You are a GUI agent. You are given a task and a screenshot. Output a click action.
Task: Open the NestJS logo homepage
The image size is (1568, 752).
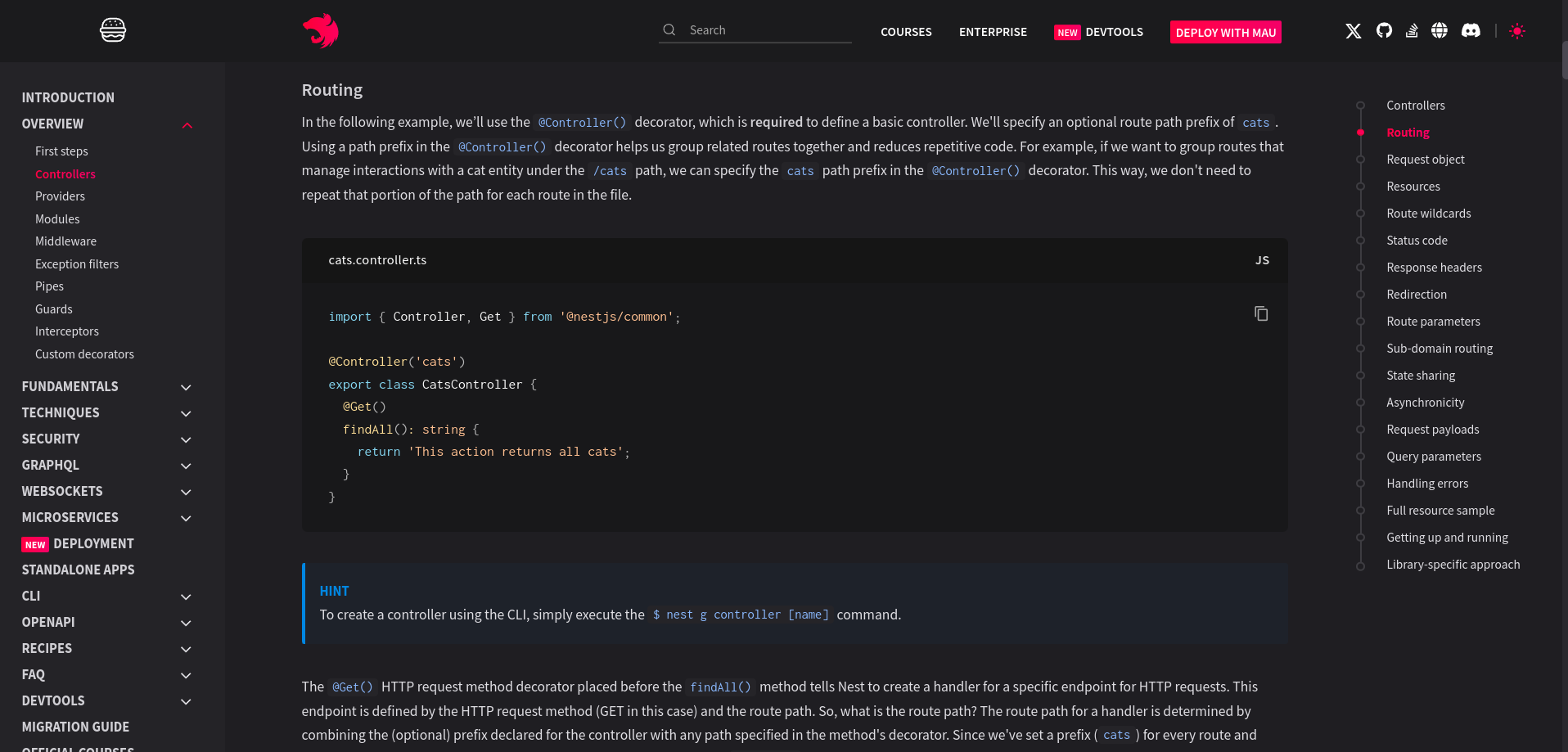(320, 31)
